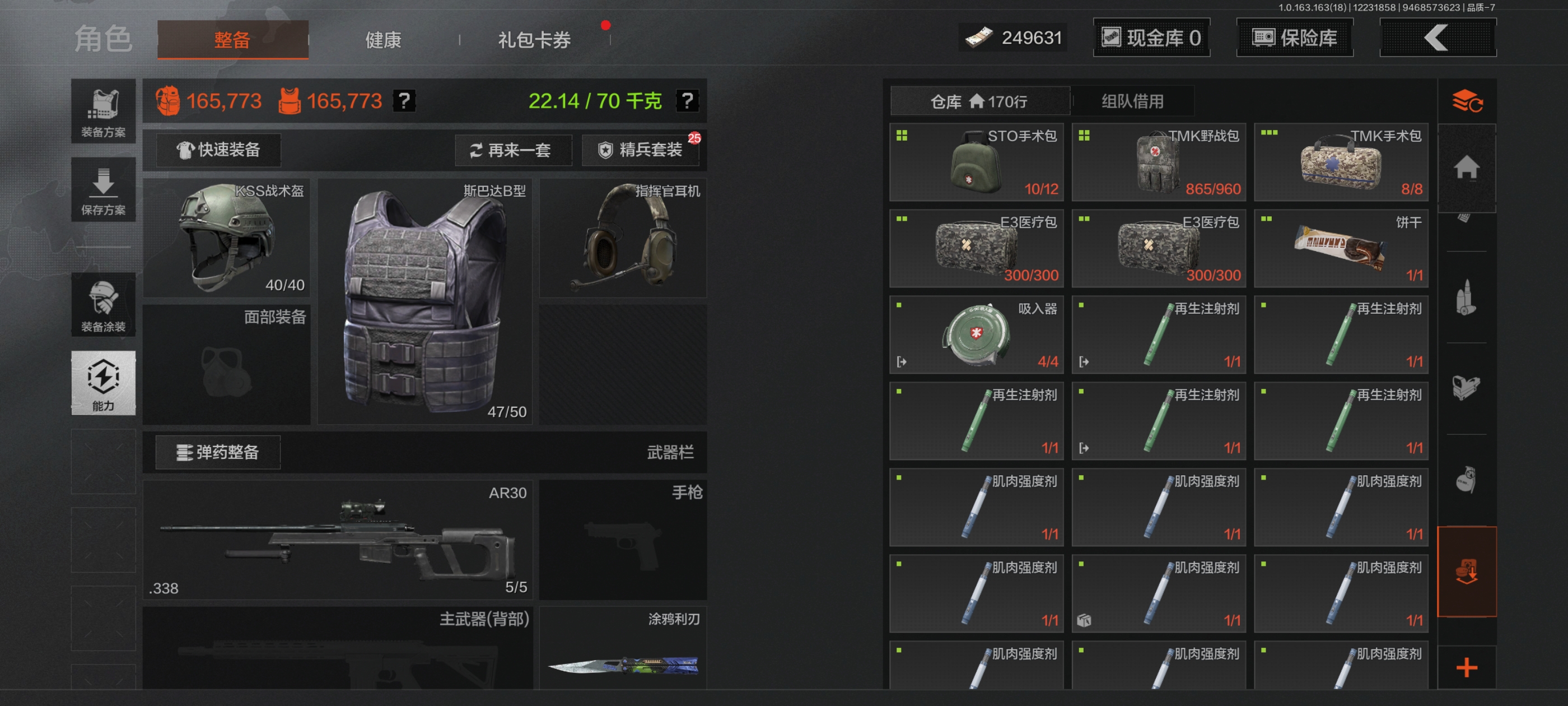Screen dimensions: 1568x706
Task: Select the ammo bullet filter icon
Action: (x=1466, y=298)
